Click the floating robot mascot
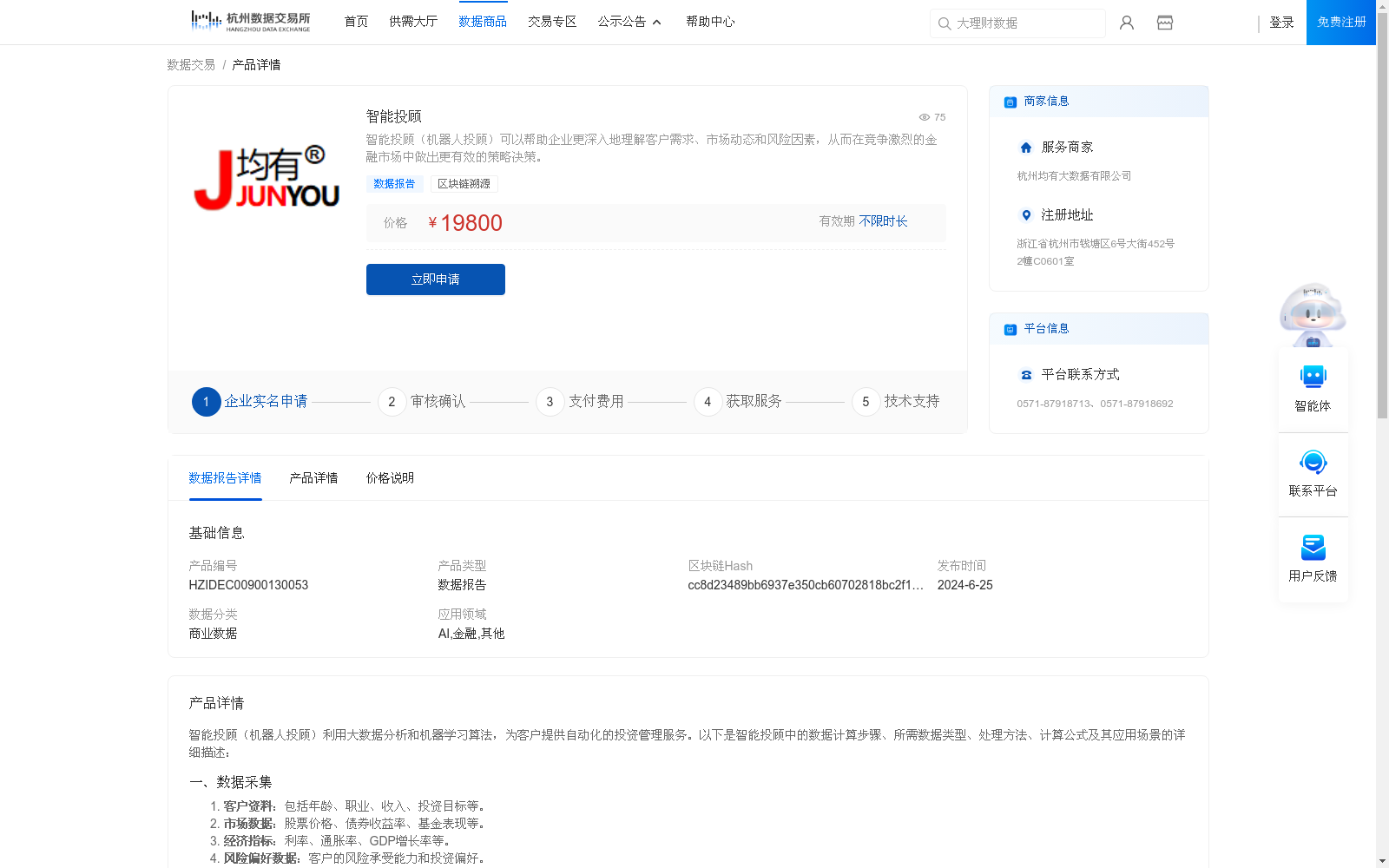Image resolution: width=1389 pixels, height=868 pixels. 1313,314
